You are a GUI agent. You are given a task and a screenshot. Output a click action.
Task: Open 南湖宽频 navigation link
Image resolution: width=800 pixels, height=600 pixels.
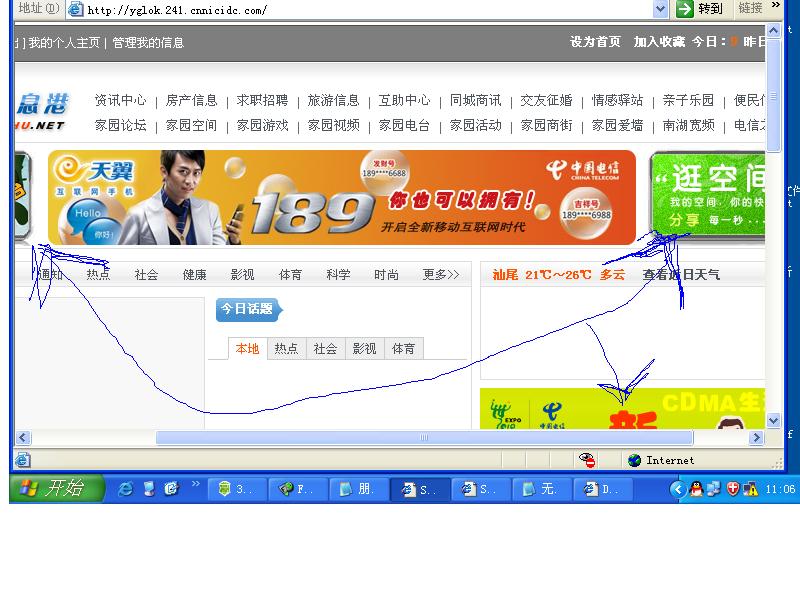coord(688,125)
